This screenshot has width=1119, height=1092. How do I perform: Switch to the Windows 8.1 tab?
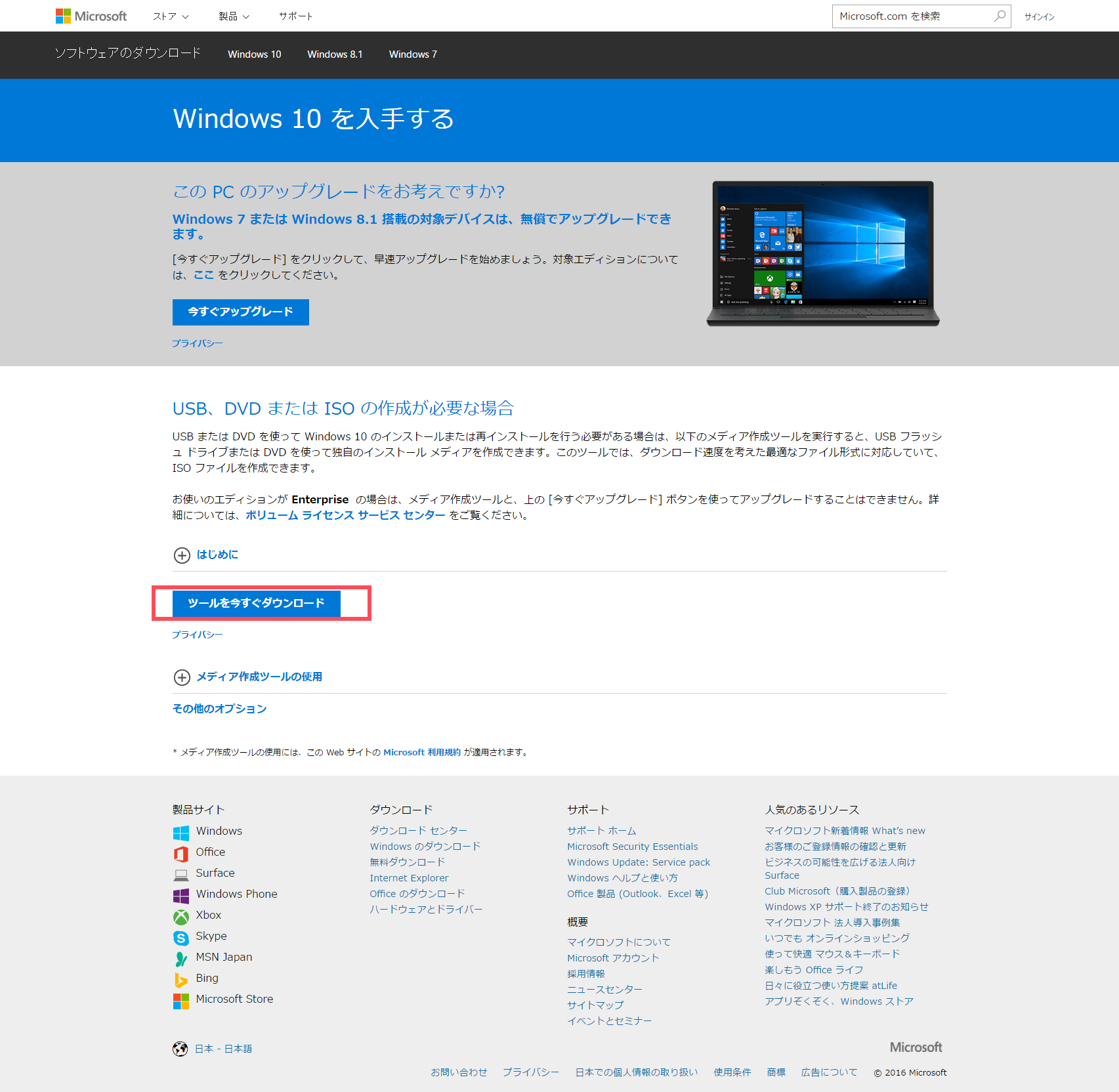[335, 54]
